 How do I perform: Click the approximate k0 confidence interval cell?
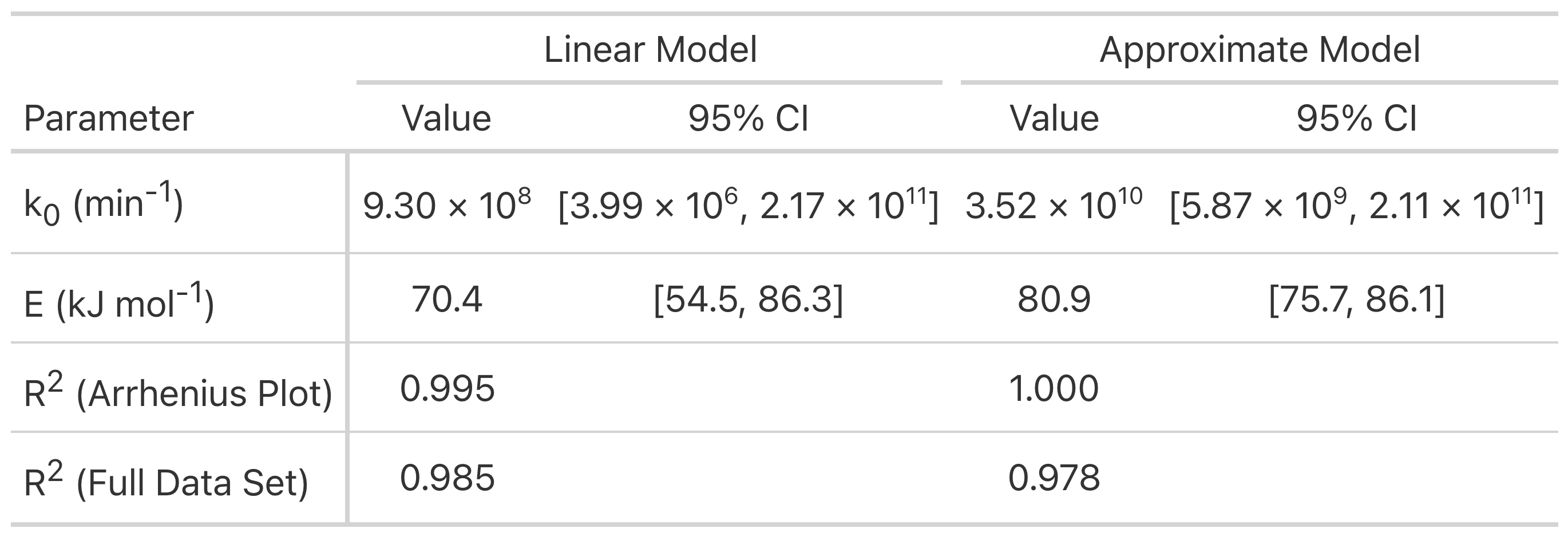coord(1356,204)
